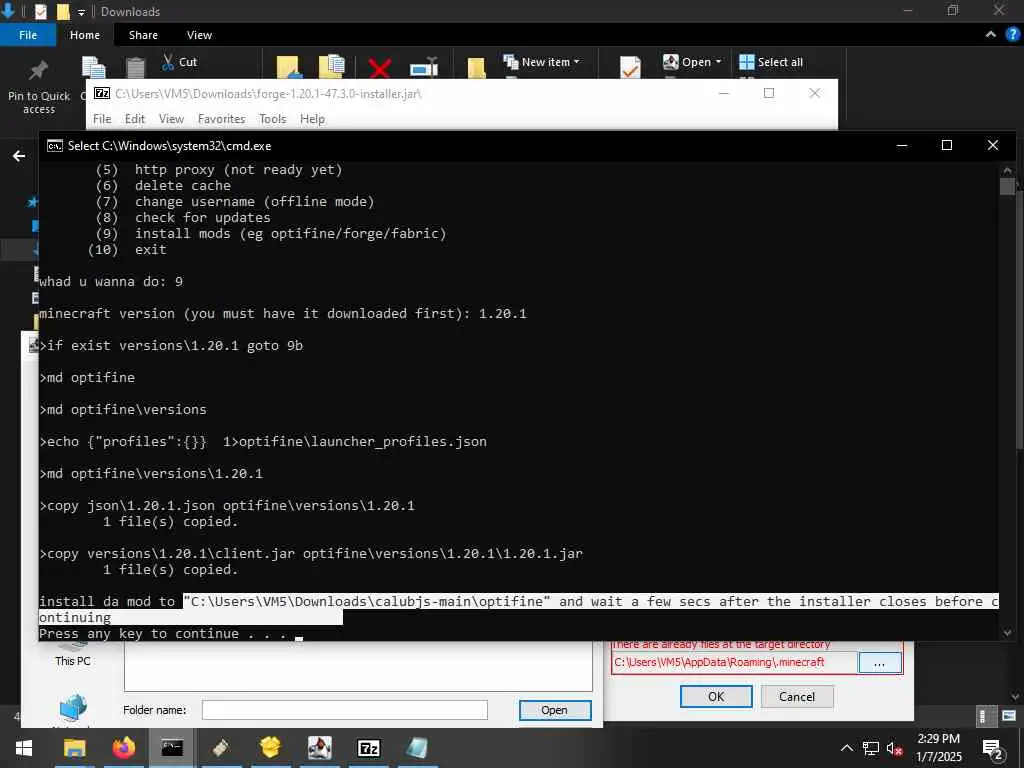The width and height of the screenshot is (1024, 768).
Task: Open 7-Zip View menu
Action: (x=171, y=119)
